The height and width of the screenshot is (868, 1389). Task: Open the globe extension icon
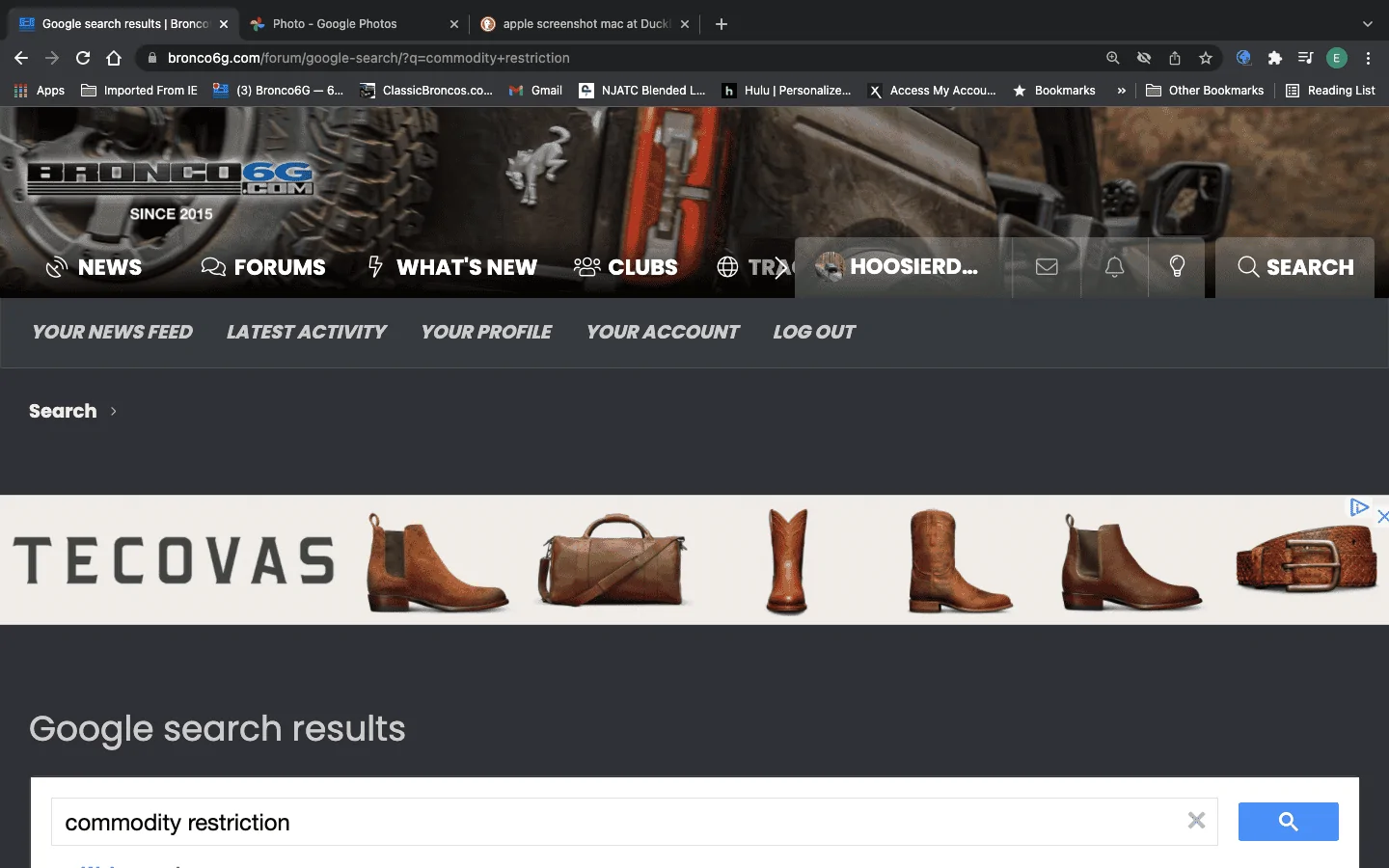coord(1244,58)
